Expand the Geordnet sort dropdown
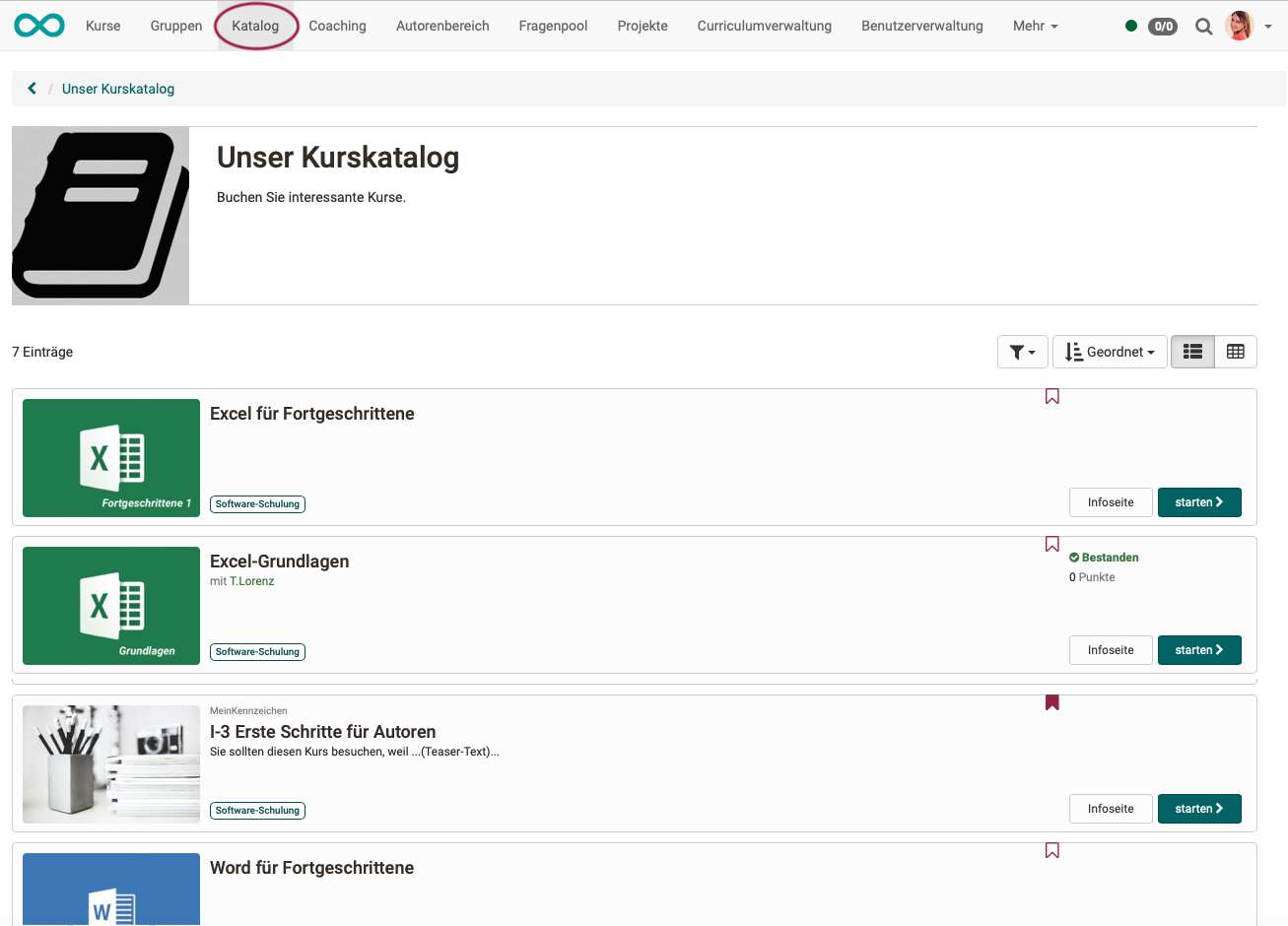The width and height of the screenshot is (1288, 926). [1110, 352]
